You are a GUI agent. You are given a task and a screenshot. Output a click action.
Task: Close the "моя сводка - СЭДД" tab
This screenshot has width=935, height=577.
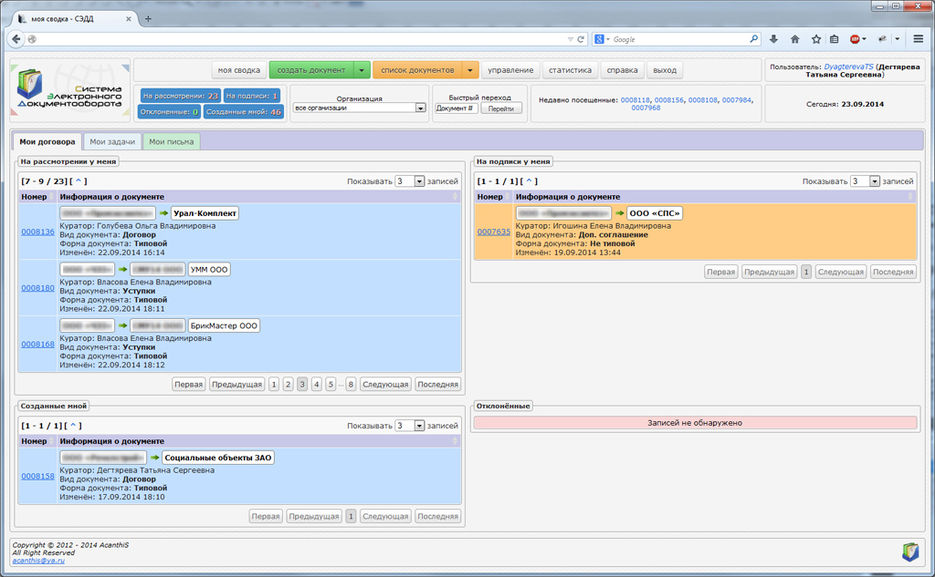coord(128,19)
